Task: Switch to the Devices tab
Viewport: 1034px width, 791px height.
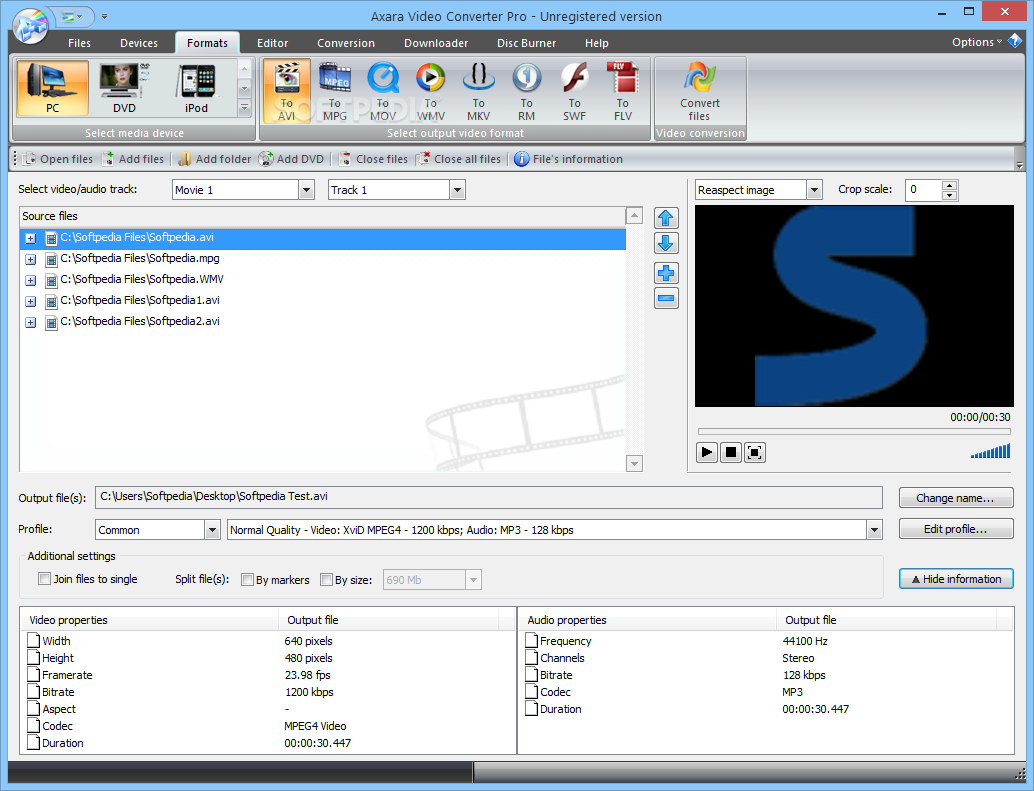Action: click(x=138, y=43)
